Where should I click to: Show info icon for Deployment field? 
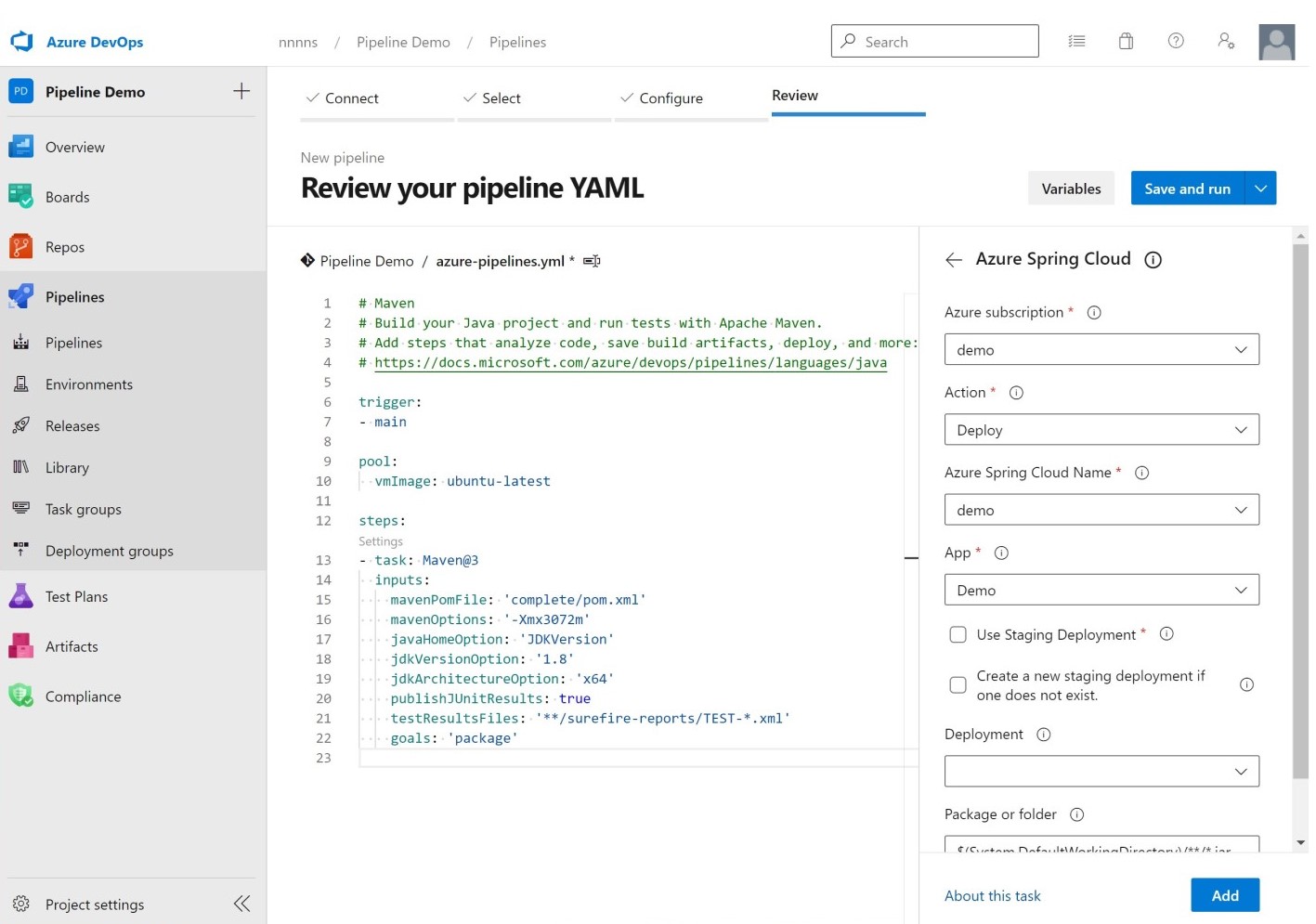coord(1044,735)
